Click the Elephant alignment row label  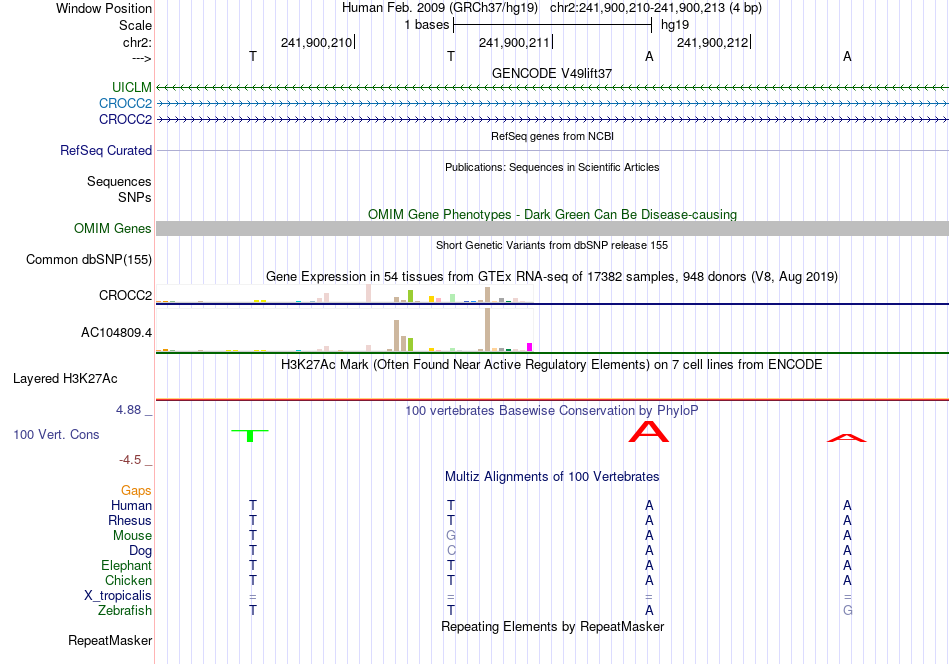pos(127,565)
